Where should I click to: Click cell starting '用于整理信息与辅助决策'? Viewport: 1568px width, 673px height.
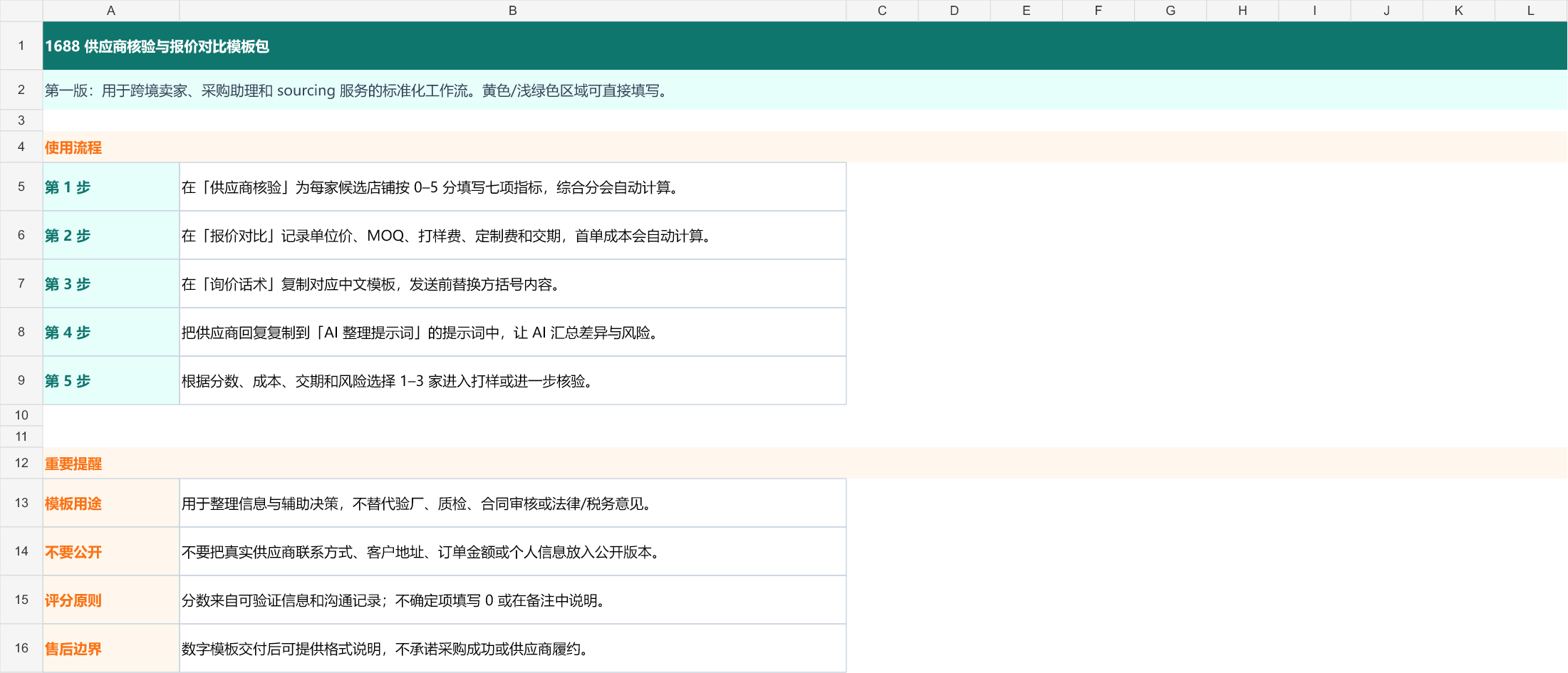pyautogui.click(x=513, y=503)
